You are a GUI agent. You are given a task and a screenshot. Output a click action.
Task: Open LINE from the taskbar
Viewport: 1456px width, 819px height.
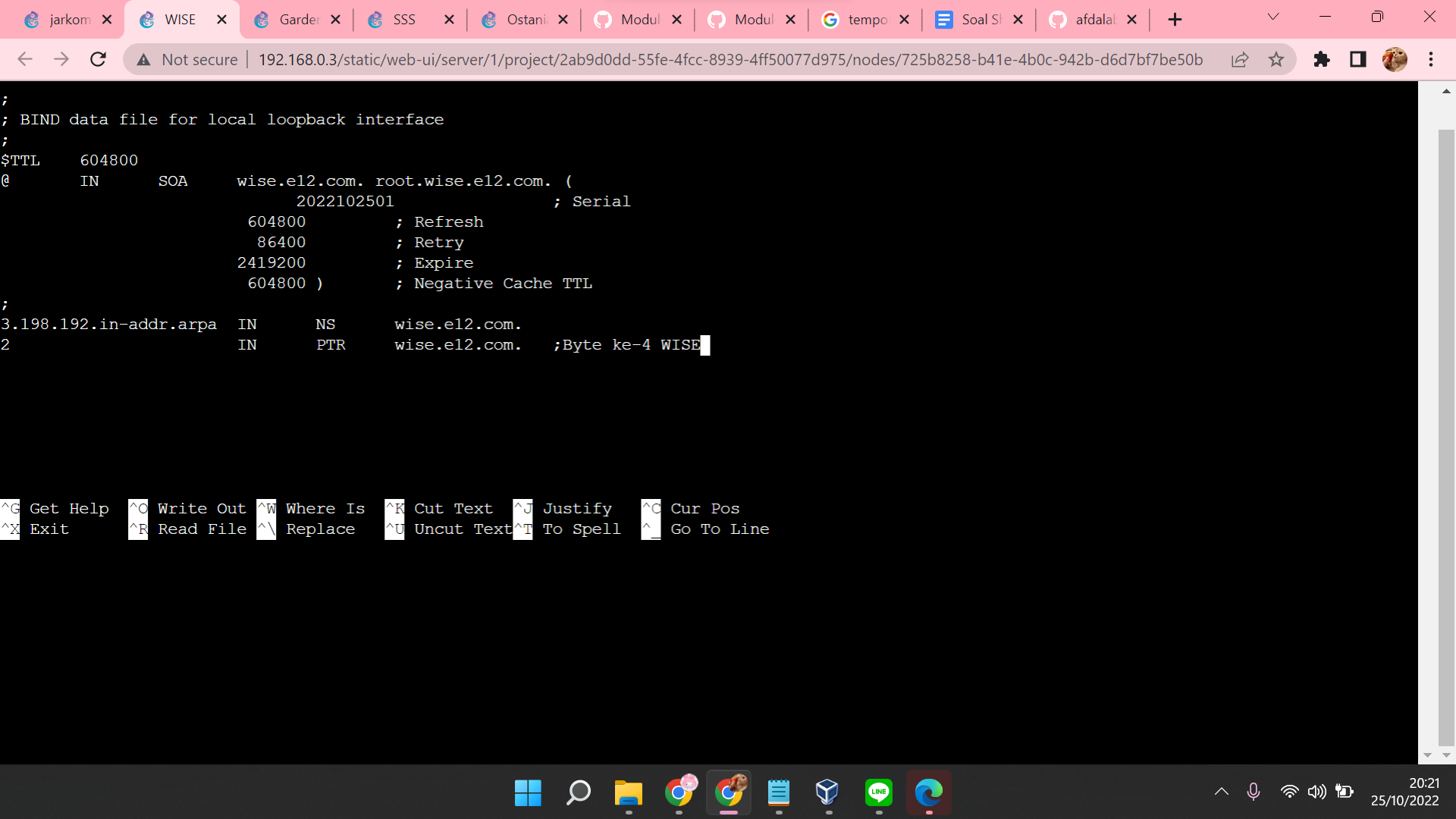pyautogui.click(x=878, y=793)
